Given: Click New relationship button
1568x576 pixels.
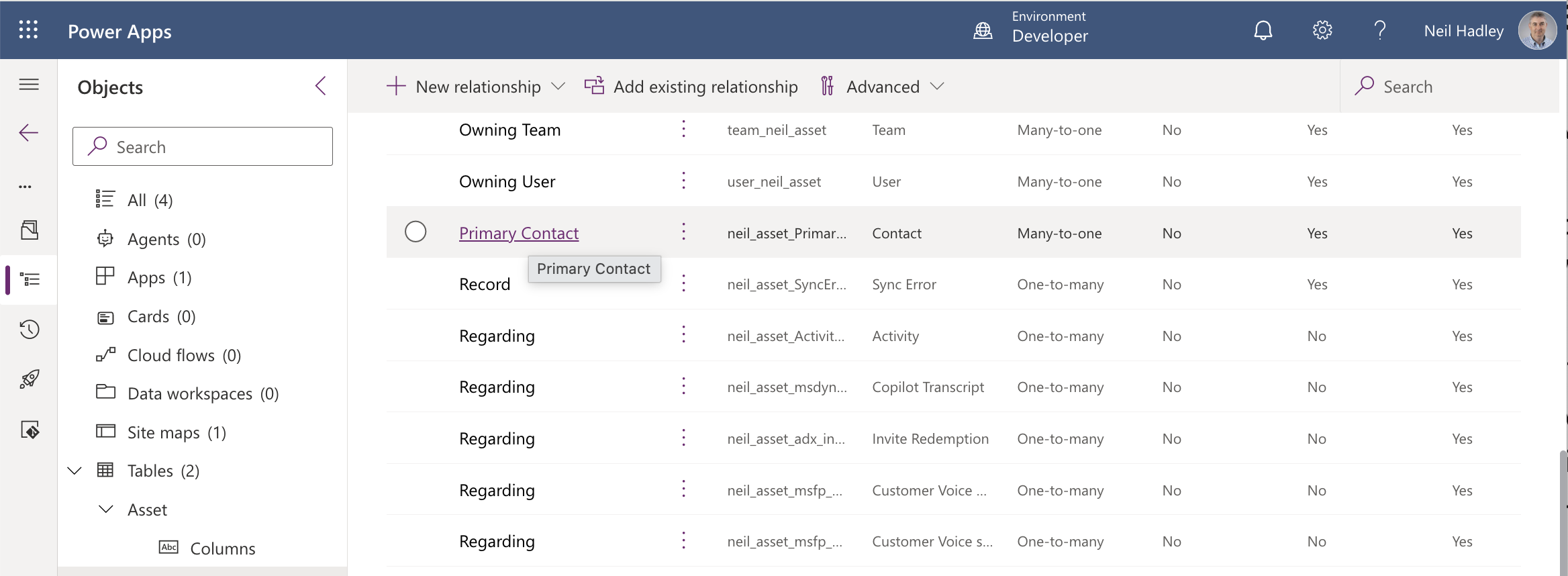Looking at the screenshot, I should click(463, 87).
